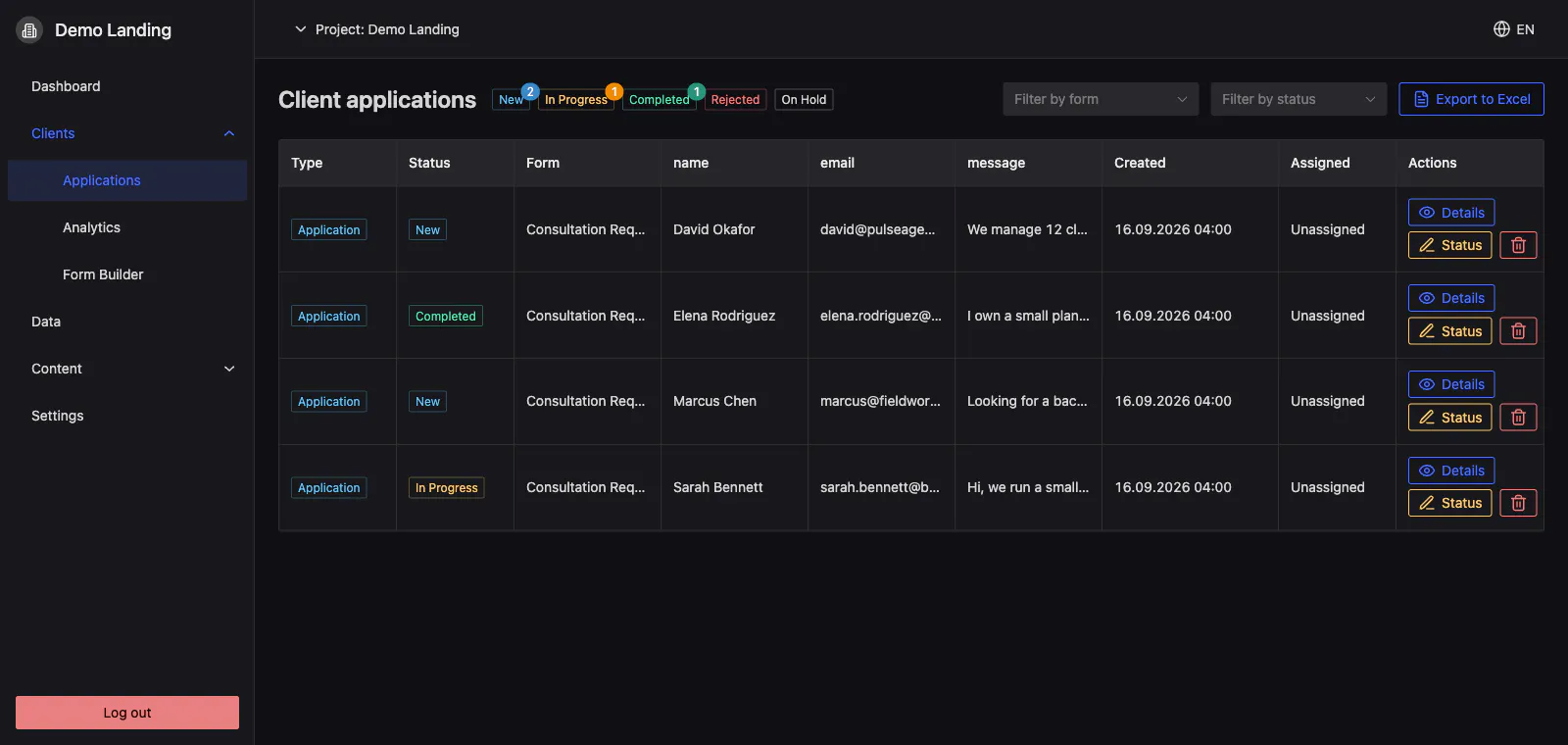Delete Marcus Chen's application via trash icon

click(x=1518, y=418)
